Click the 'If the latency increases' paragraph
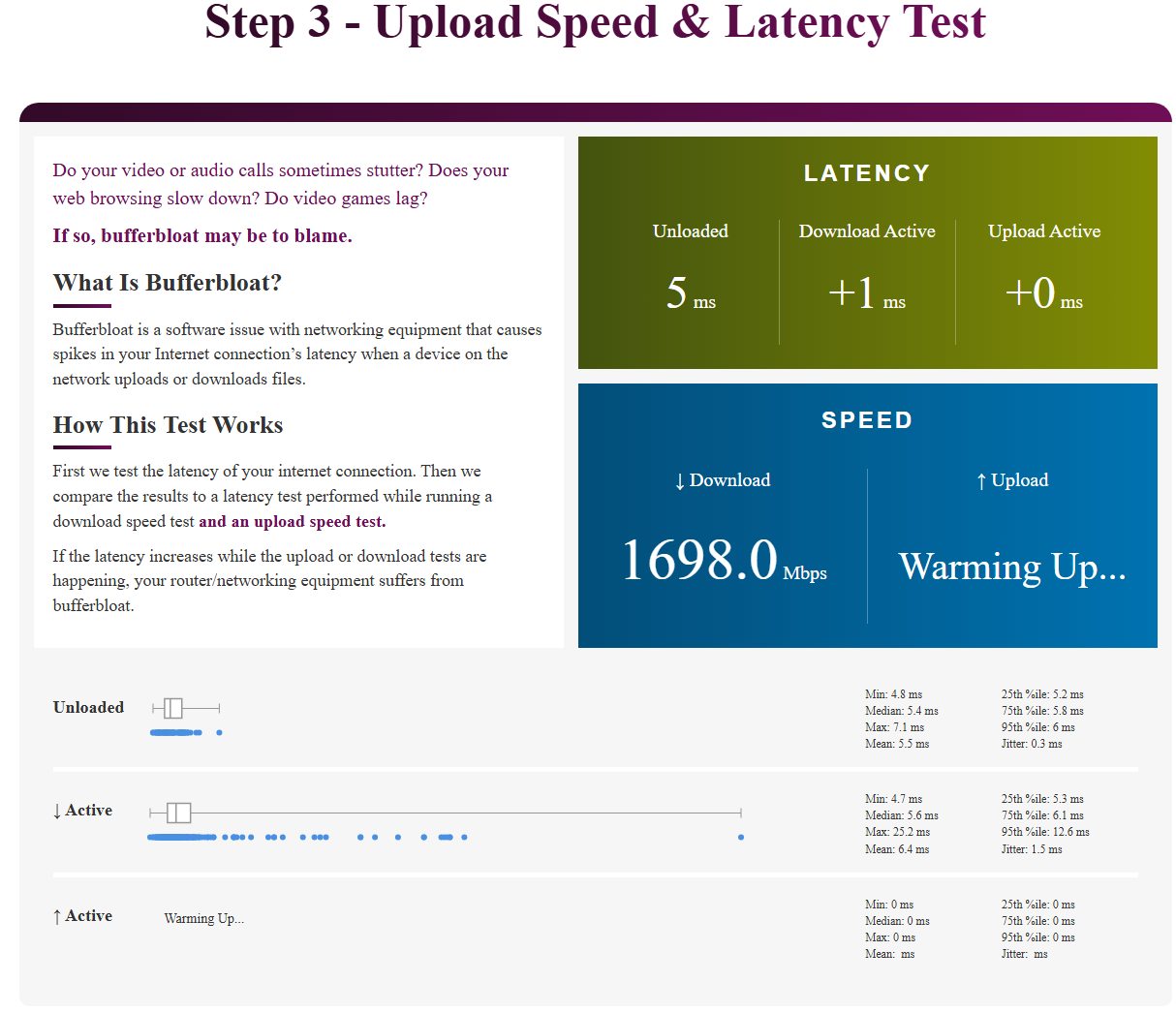This screenshot has height=1013, width=1176. (x=269, y=581)
